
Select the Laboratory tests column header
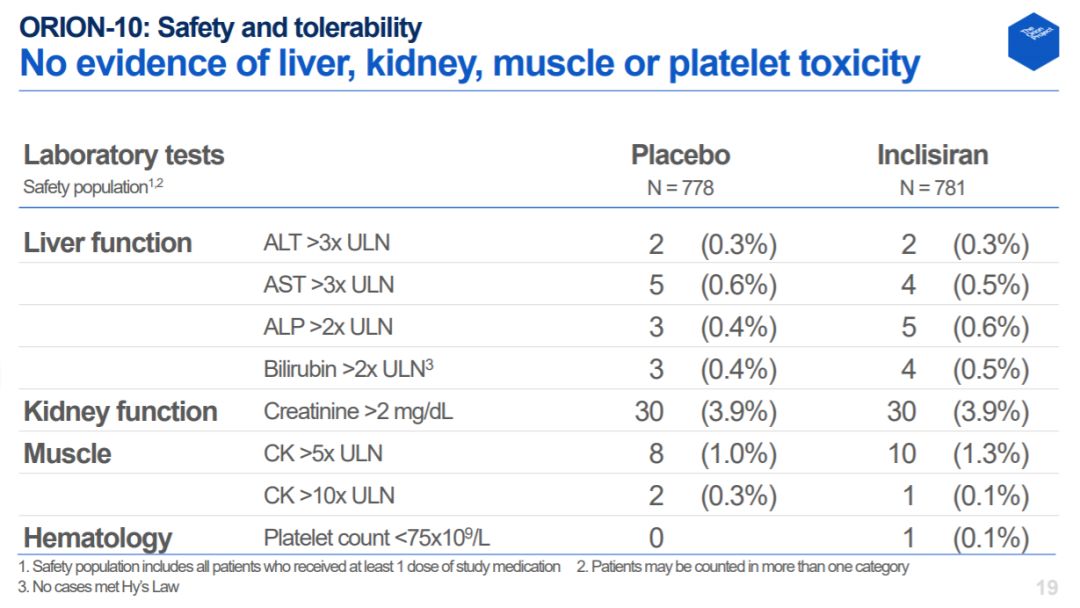[124, 156]
